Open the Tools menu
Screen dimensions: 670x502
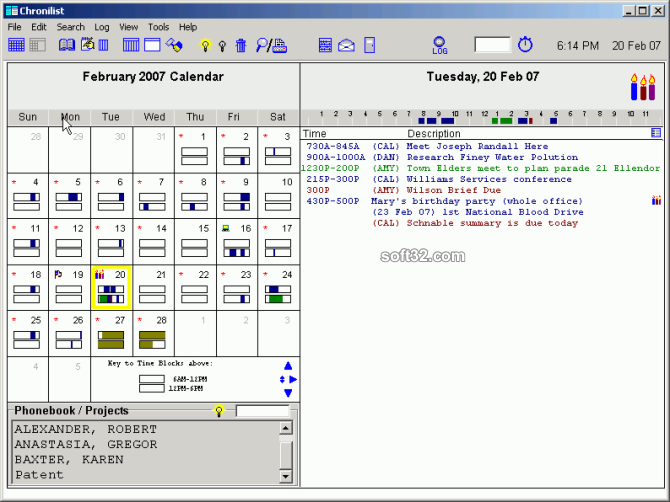(x=159, y=27)
